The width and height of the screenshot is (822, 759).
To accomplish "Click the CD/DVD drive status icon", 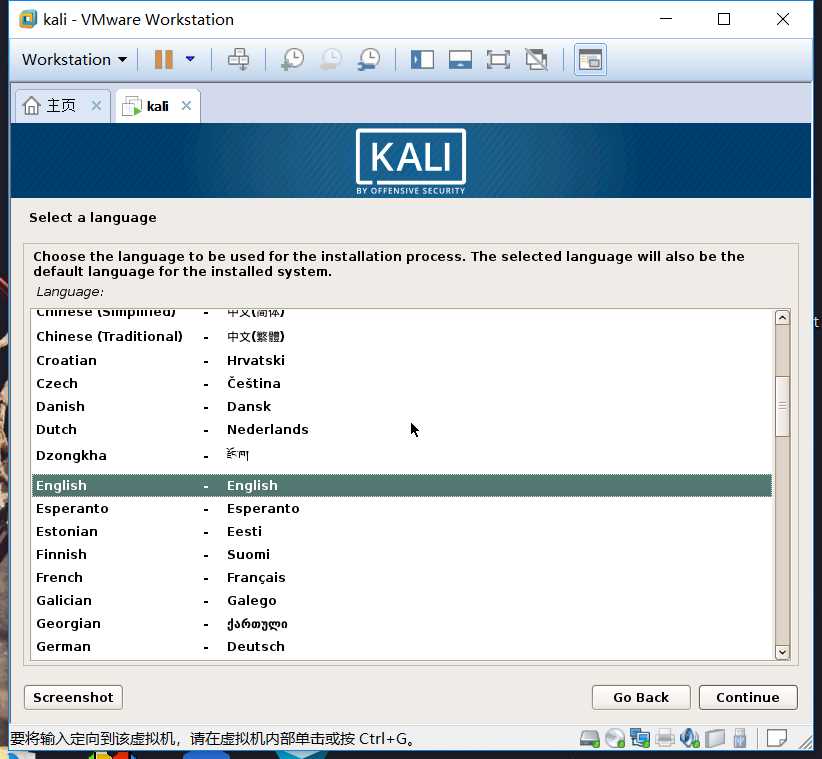I will click(614, 739).
